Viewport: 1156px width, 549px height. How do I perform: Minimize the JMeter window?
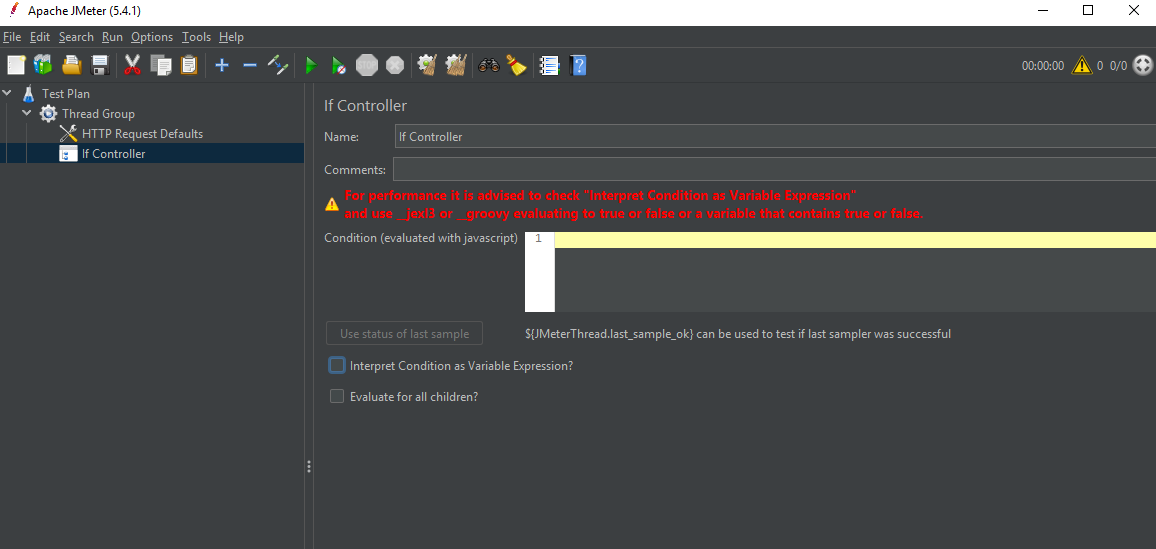point(1042,10)
